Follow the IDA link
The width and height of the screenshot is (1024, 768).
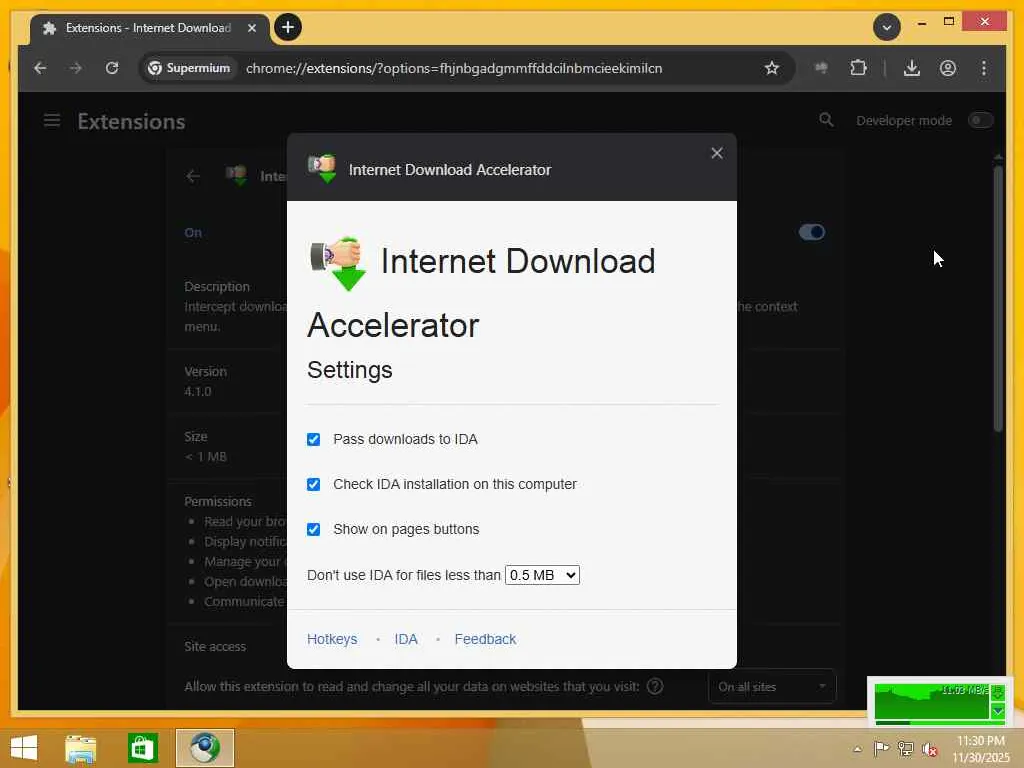tap(406, 639)
